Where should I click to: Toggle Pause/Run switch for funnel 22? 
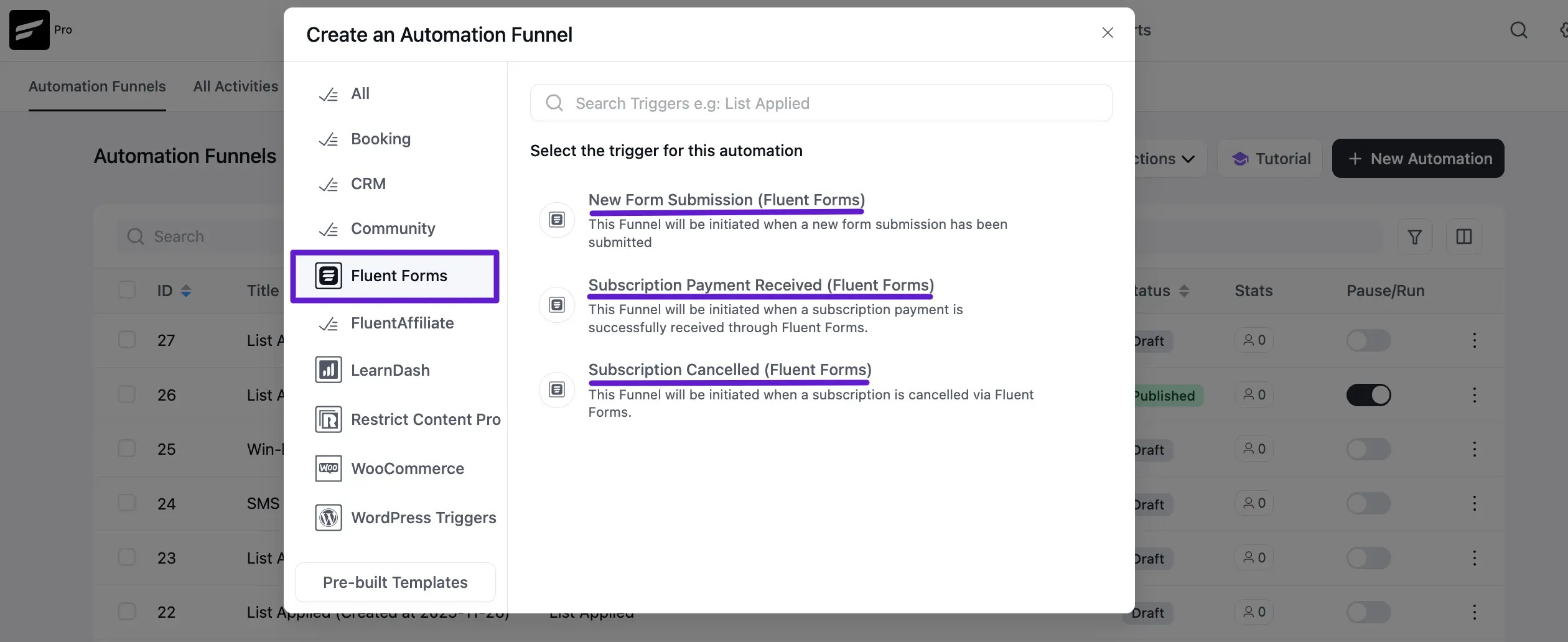tap(1369, 612)
